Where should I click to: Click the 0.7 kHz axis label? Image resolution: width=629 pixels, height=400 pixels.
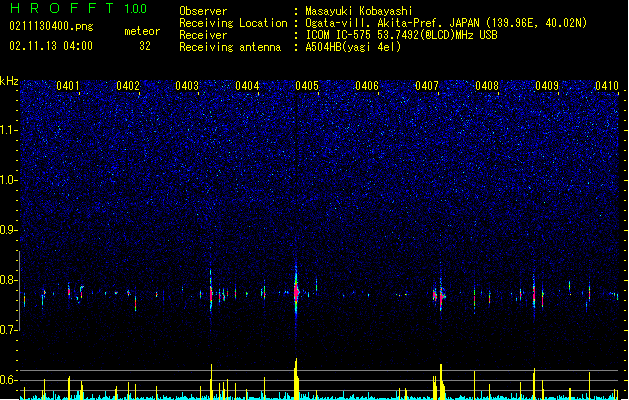9,330
